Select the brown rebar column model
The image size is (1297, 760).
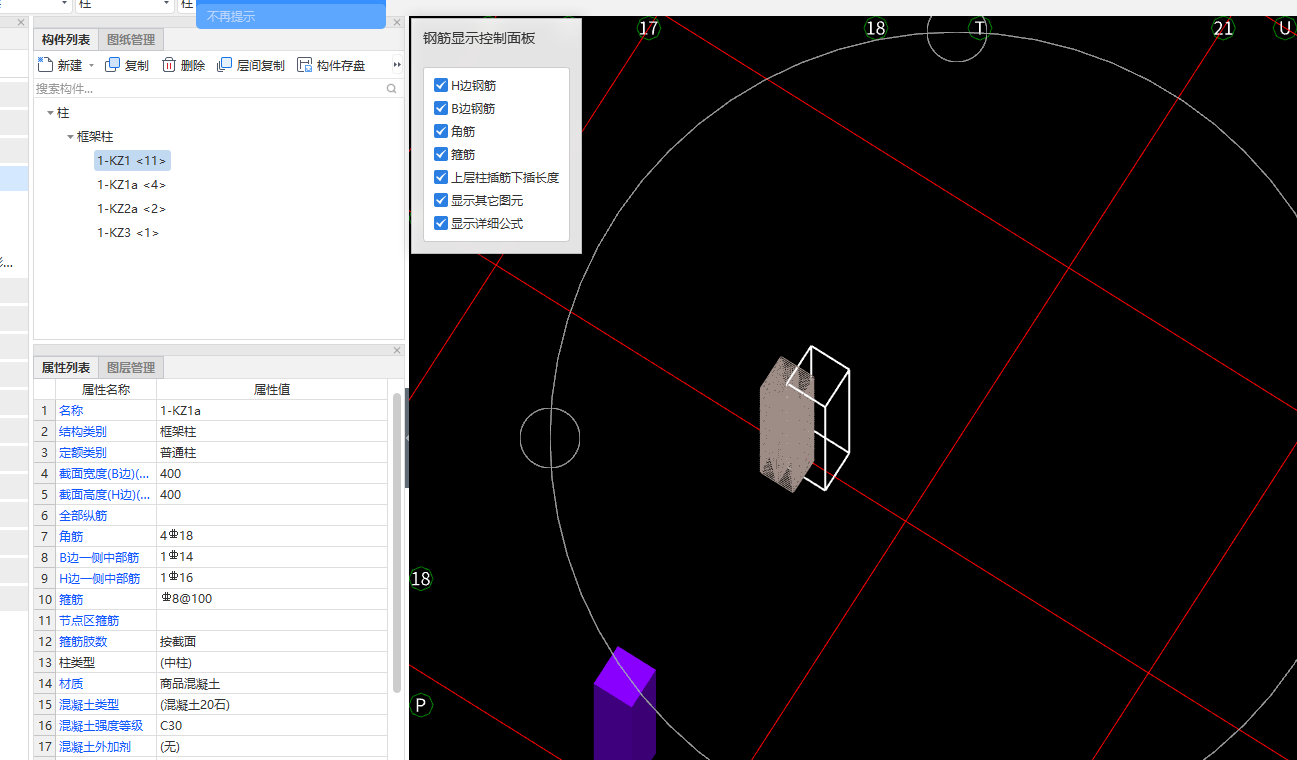pyautogui.click(x=786, y=425)
